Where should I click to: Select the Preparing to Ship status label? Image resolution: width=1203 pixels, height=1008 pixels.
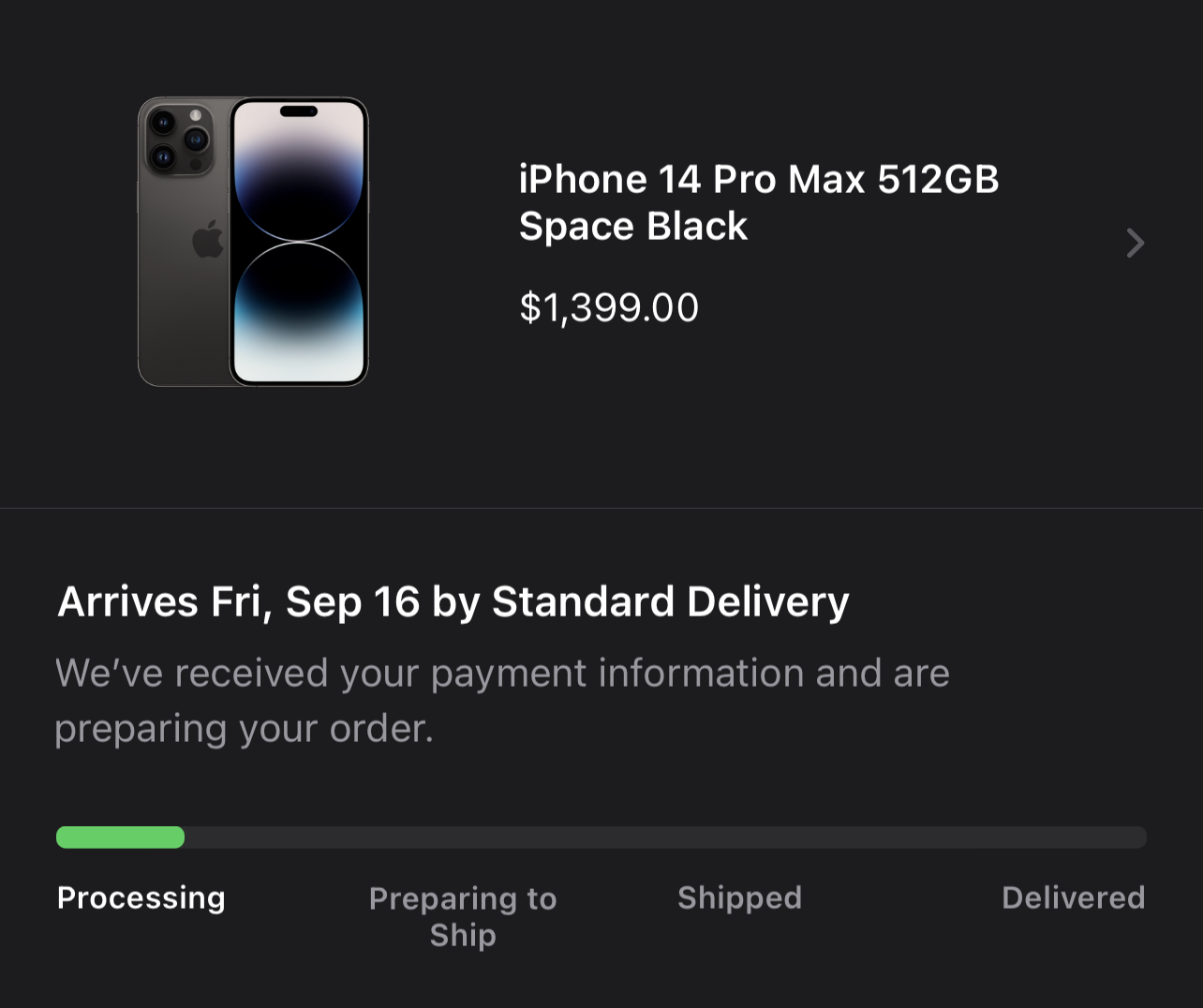(x=463, y=916)
